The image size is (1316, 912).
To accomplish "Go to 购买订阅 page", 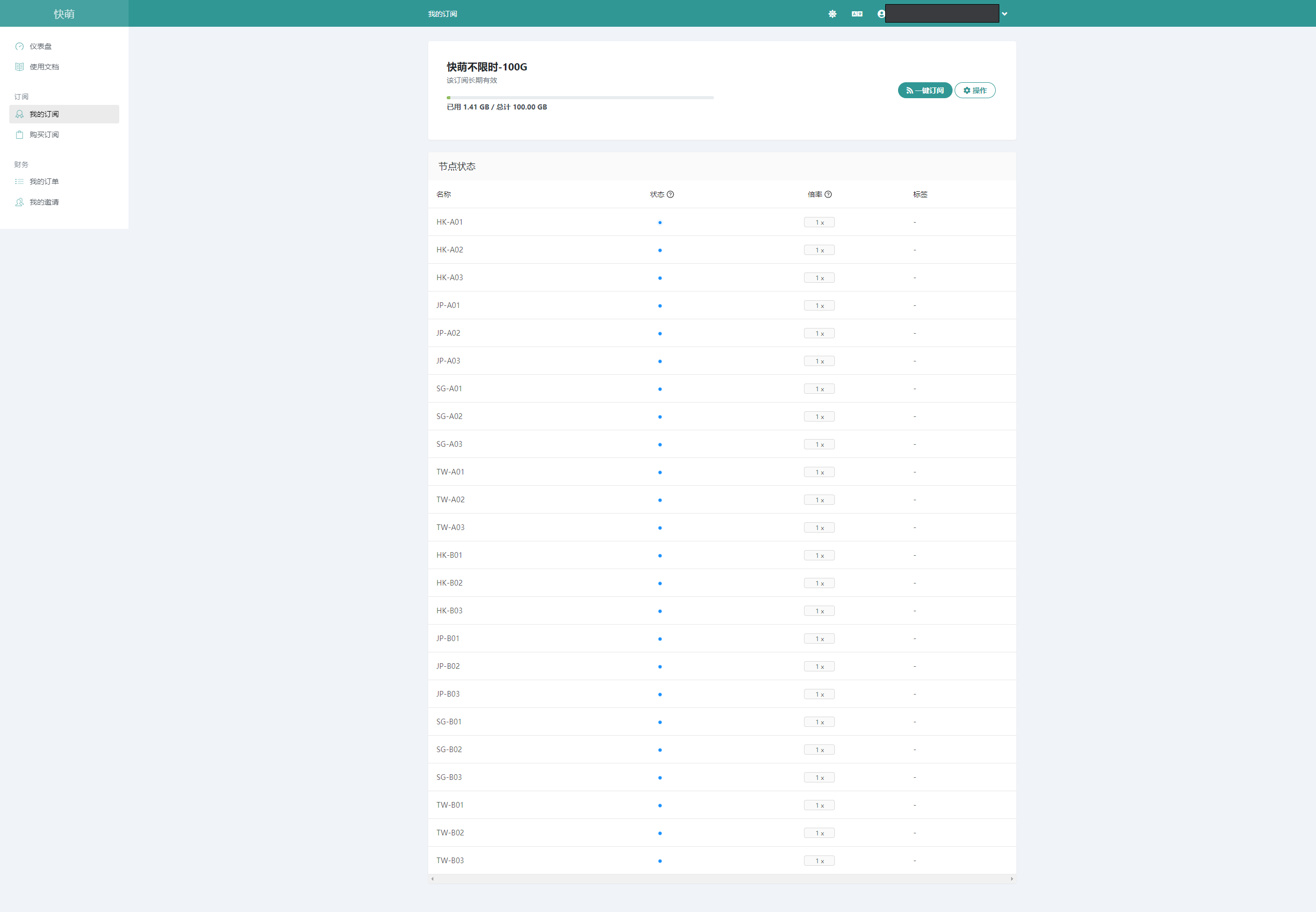I will (44, 135).
